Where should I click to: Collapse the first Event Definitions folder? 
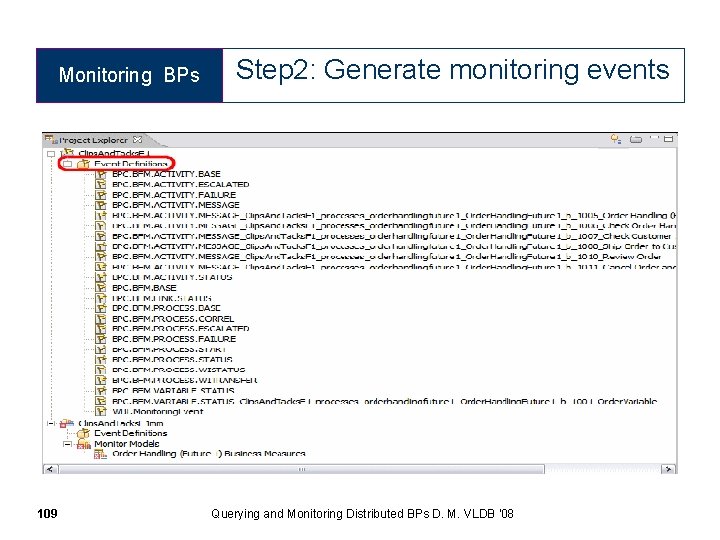pos(68,164)
